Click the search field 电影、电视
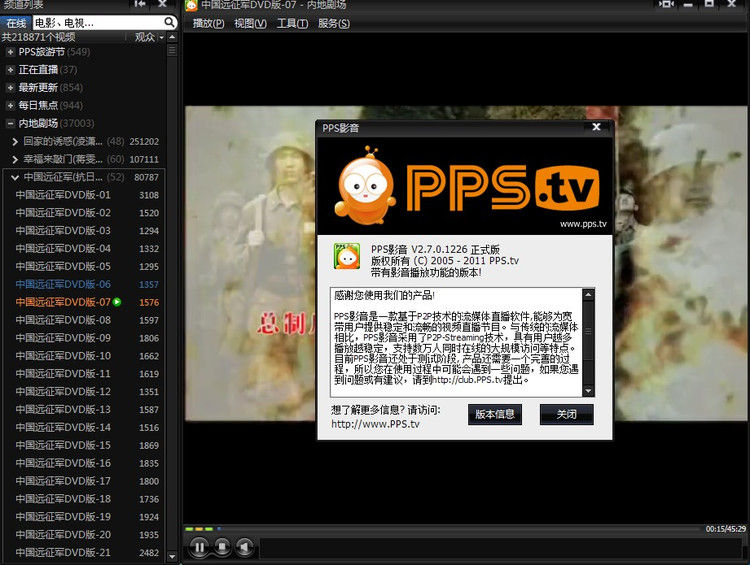 click(98, 22)
